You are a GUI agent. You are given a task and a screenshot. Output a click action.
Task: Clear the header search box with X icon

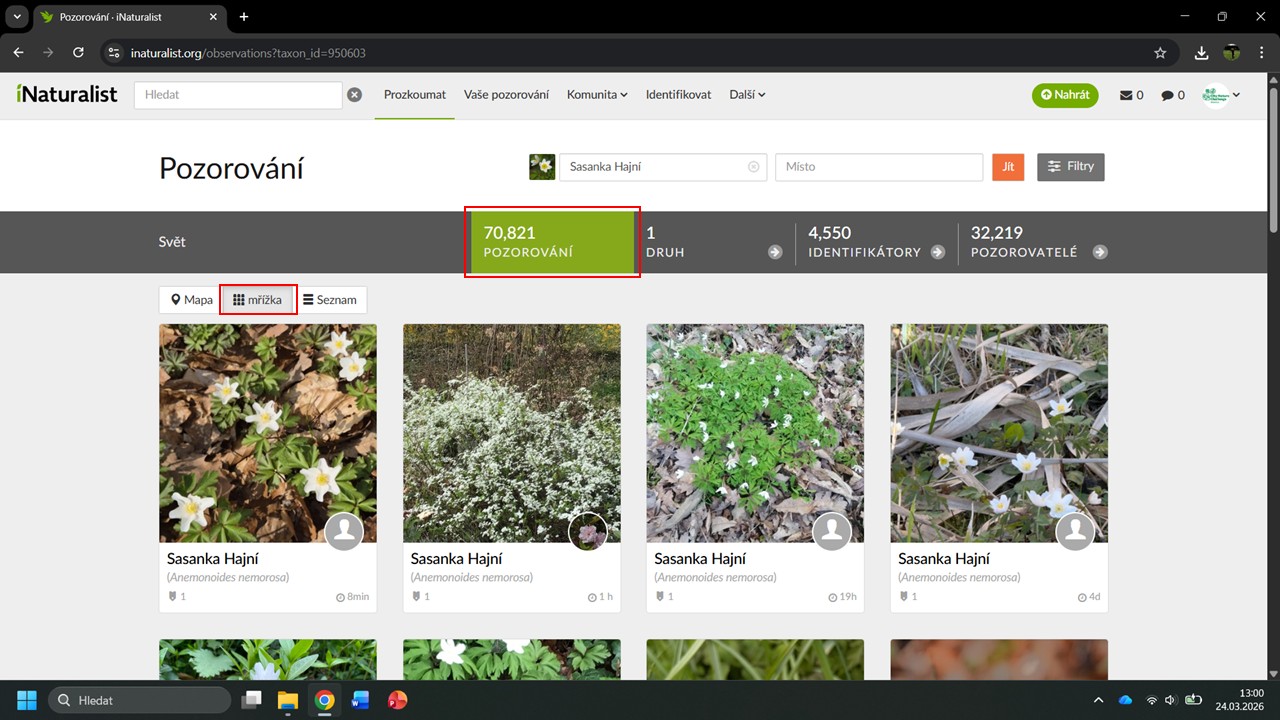354,95
